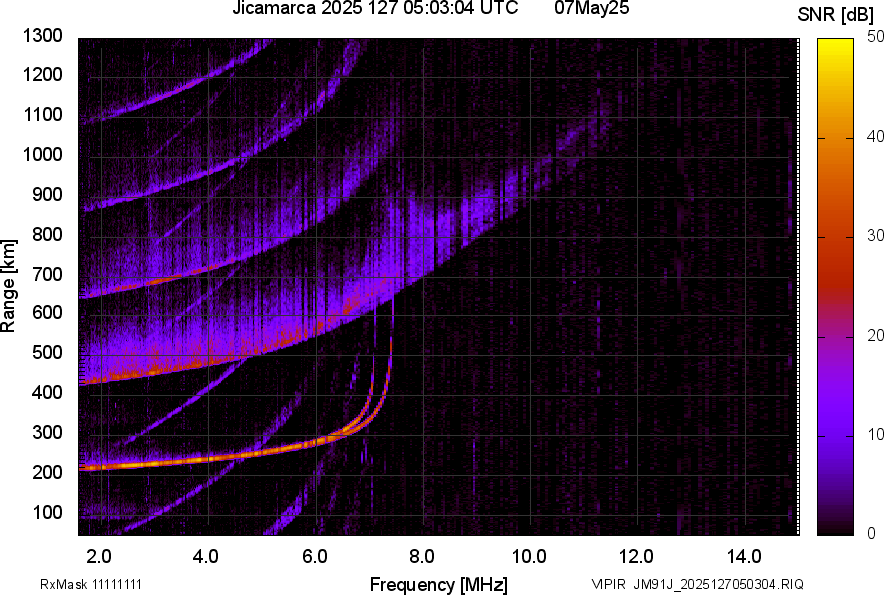Click the 600 range tick label
The image size is (884, 595).
47,312
